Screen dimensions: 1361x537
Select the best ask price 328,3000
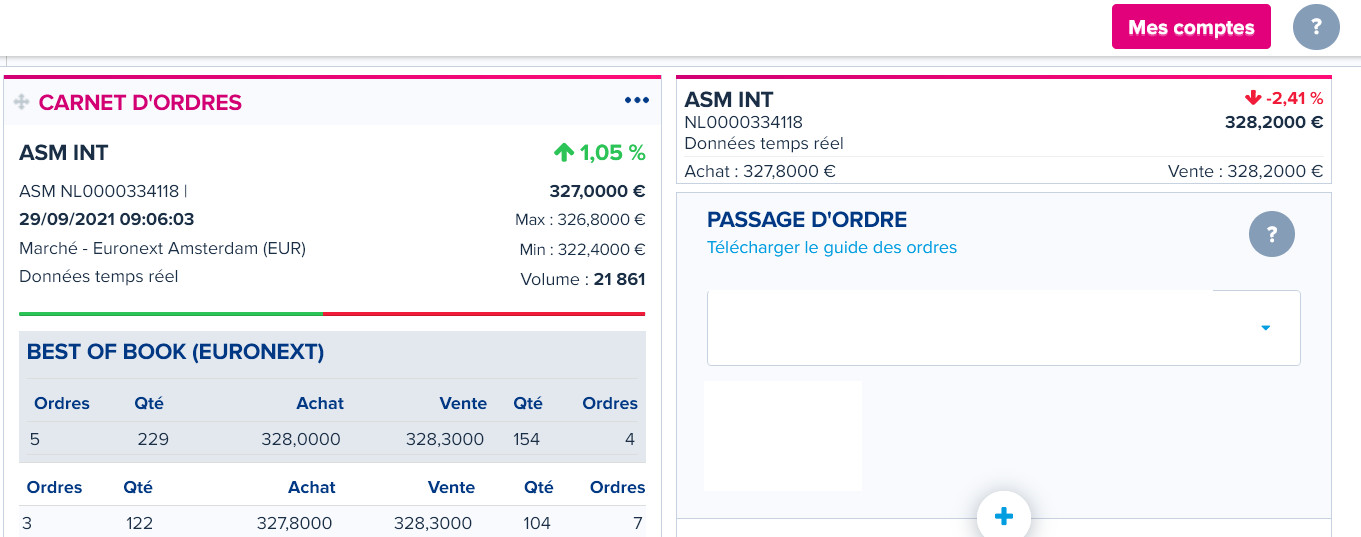(x=445, y=439)
